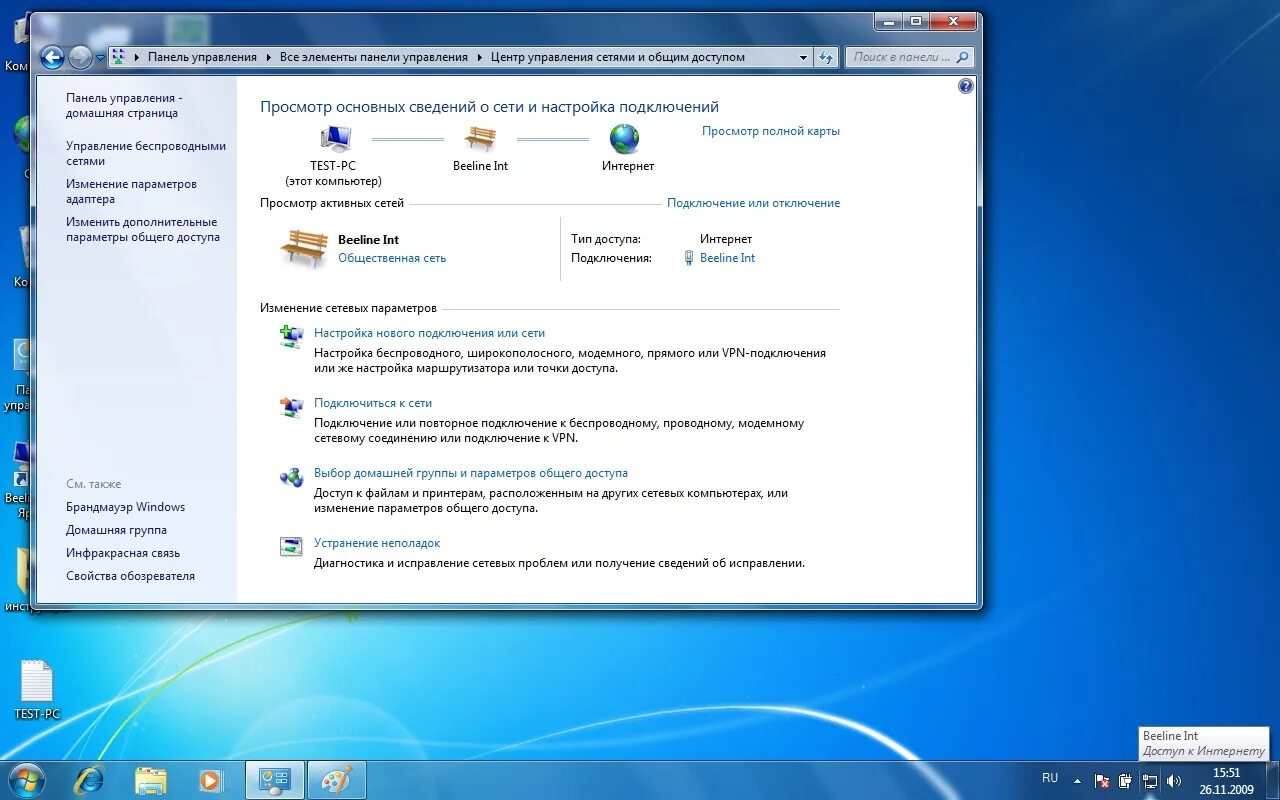This screenshot has width=1280, height=800.
Task: Refresh the address bar location
Action: click(x=826, y=57)
